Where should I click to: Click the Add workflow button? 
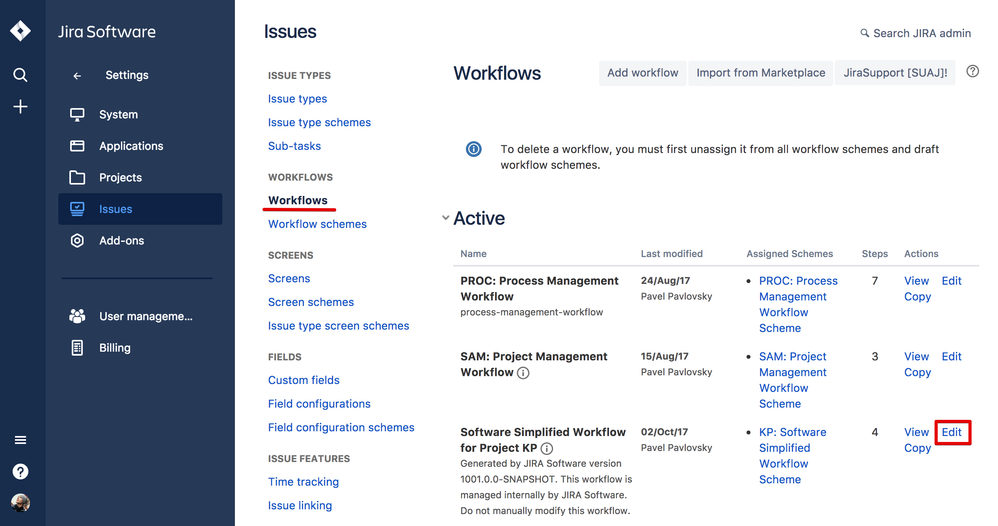[642, 73]
